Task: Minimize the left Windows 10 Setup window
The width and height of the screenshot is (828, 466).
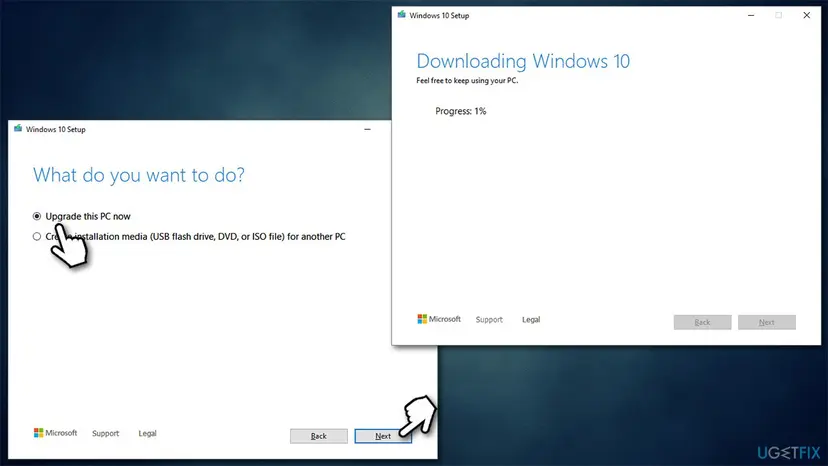Action: [367, 129]
